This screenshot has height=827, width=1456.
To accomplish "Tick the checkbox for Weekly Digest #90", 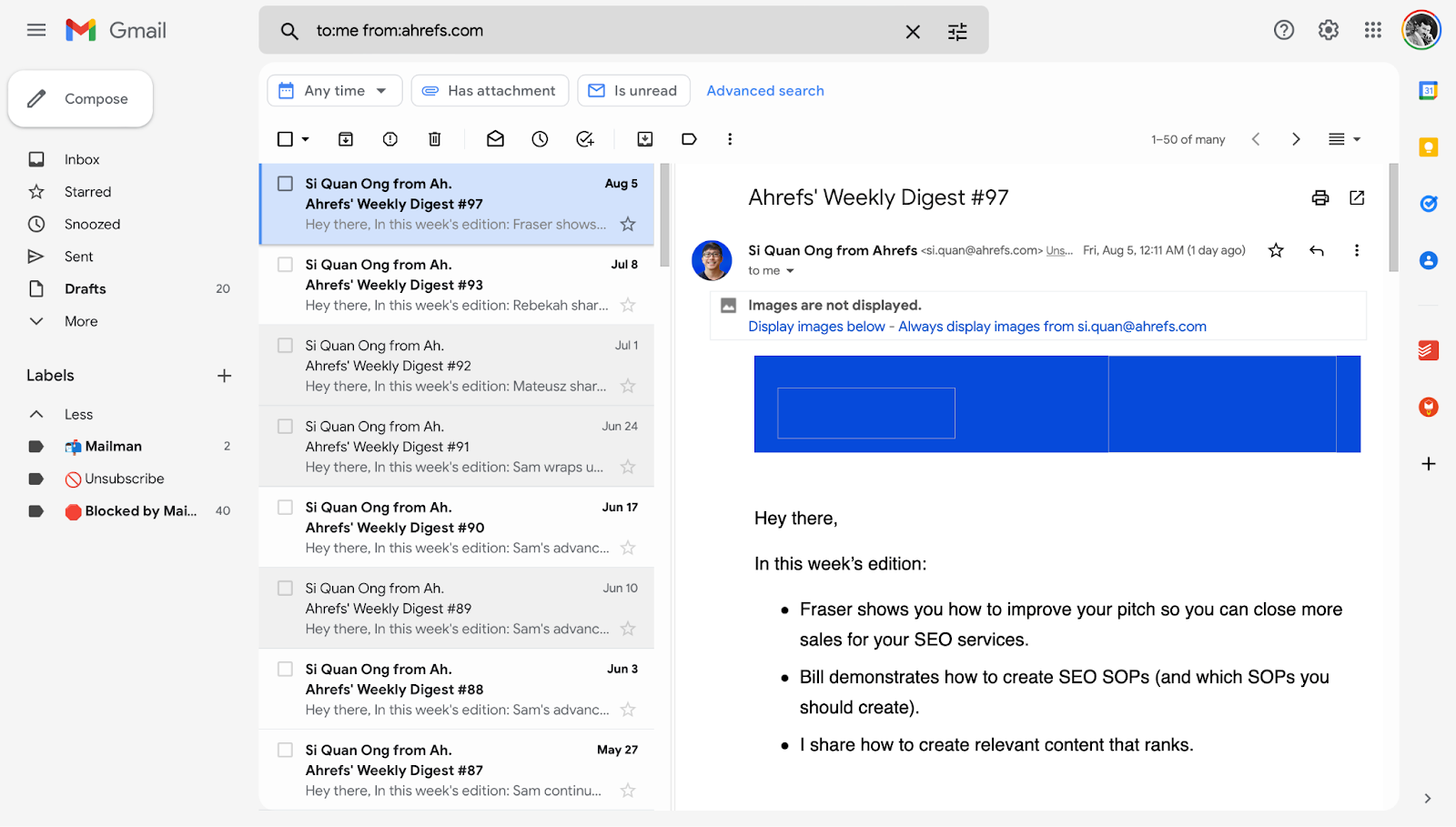I will (285, 508).
